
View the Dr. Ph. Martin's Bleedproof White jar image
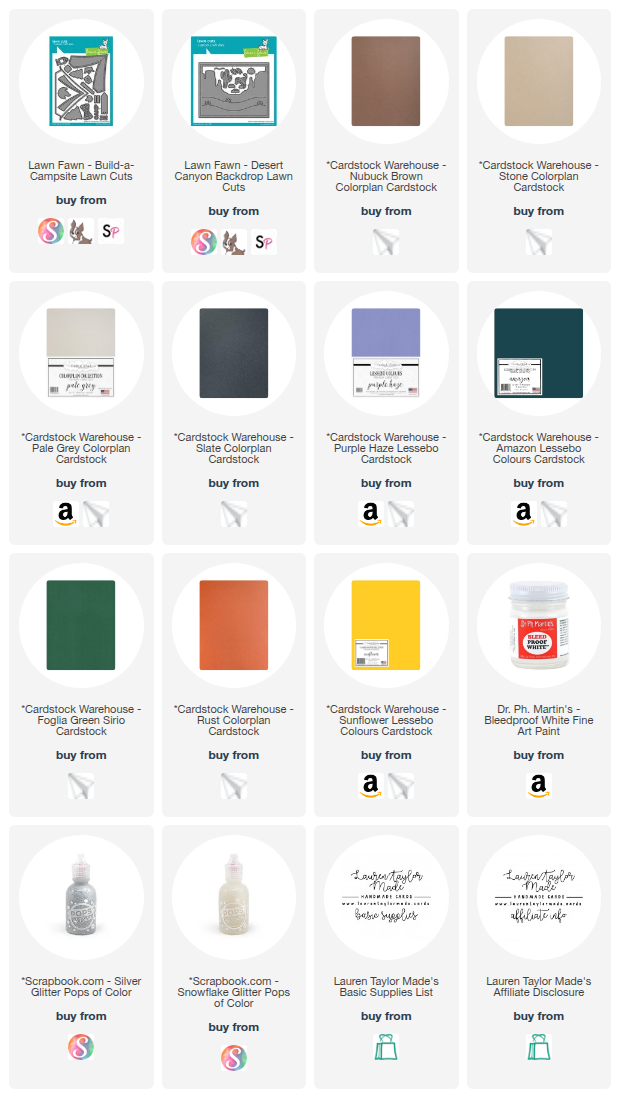click(x=539, y=625)
